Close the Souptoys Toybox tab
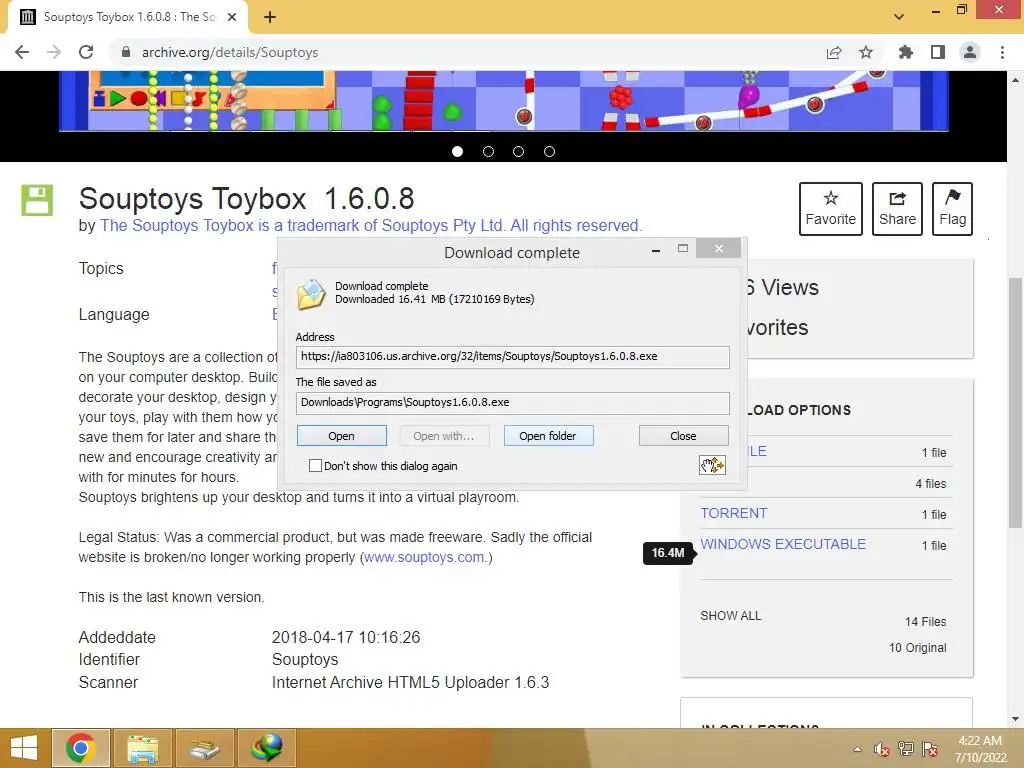Image resolution: width=1024 pixels, height=768 pixels. pos(232,17)
